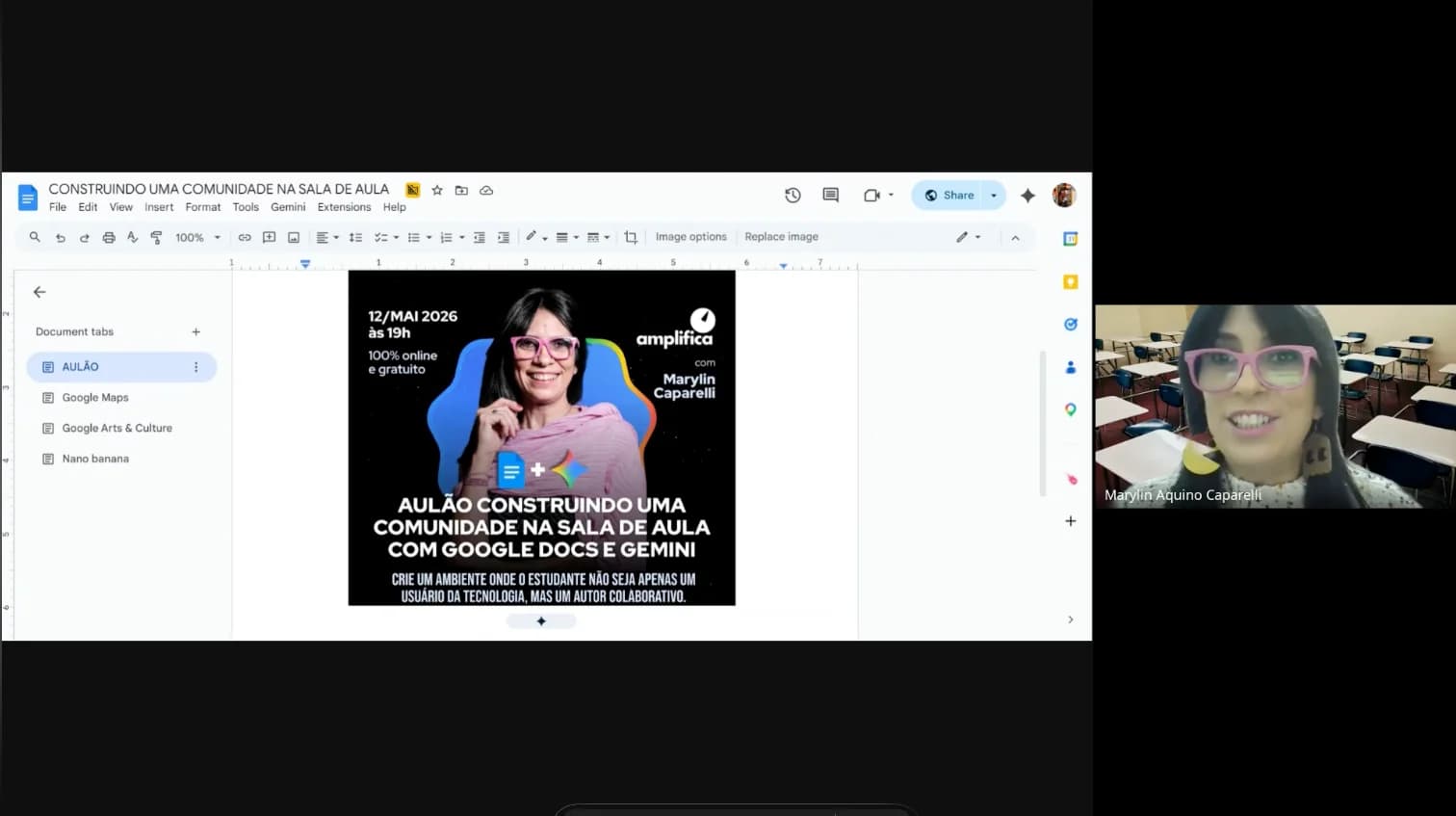Select the AULÃO document tab
Image resolution: width=1456 pixels, height=816 pixels.
point(121,367)
